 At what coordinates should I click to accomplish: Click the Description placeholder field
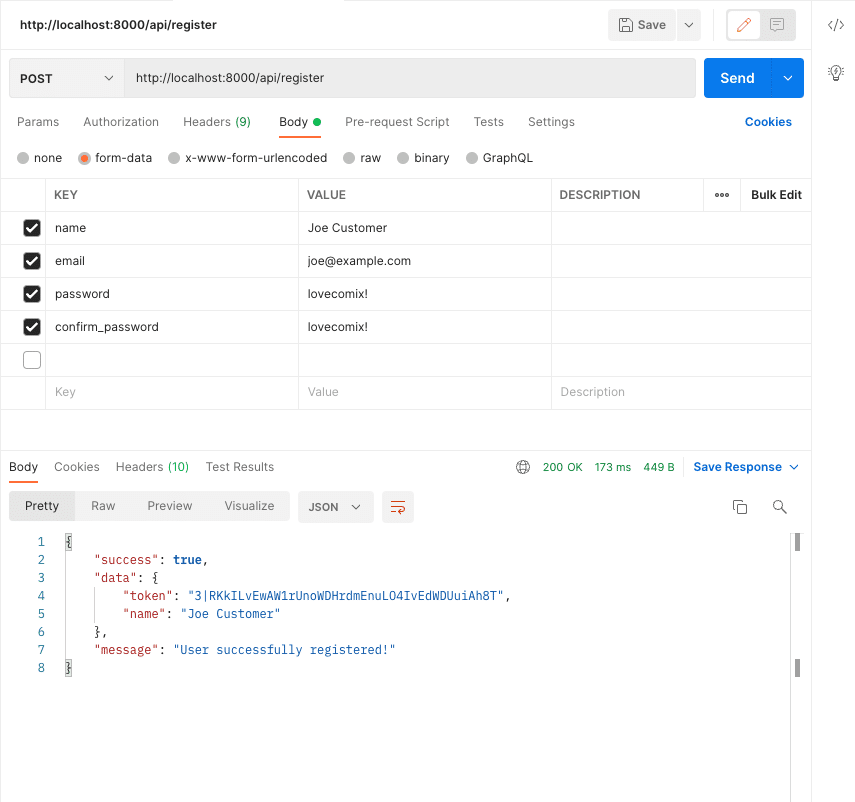click(x=681, y=393)
